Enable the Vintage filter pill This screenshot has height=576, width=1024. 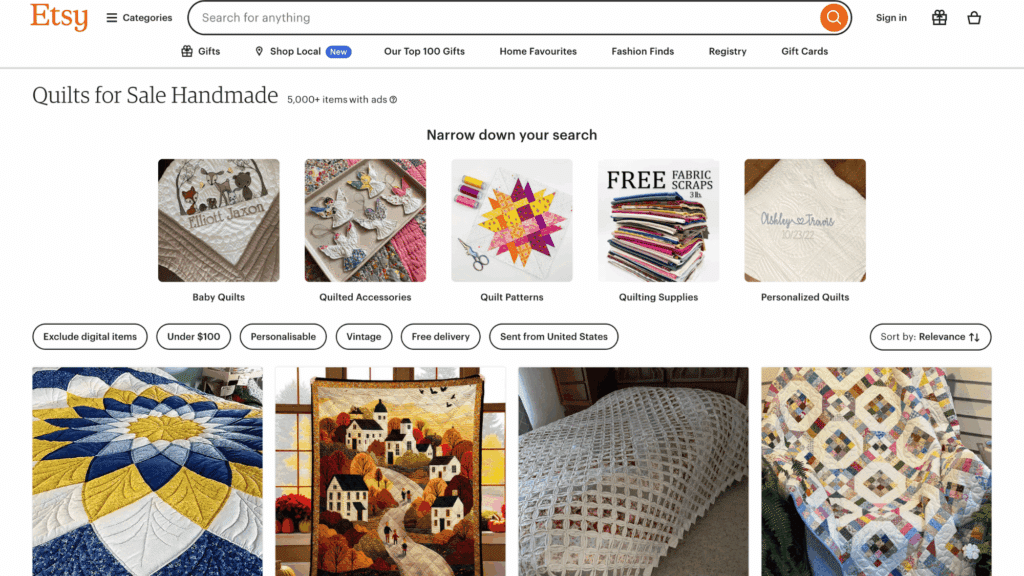pyautogui.click(x=363, y=337)
